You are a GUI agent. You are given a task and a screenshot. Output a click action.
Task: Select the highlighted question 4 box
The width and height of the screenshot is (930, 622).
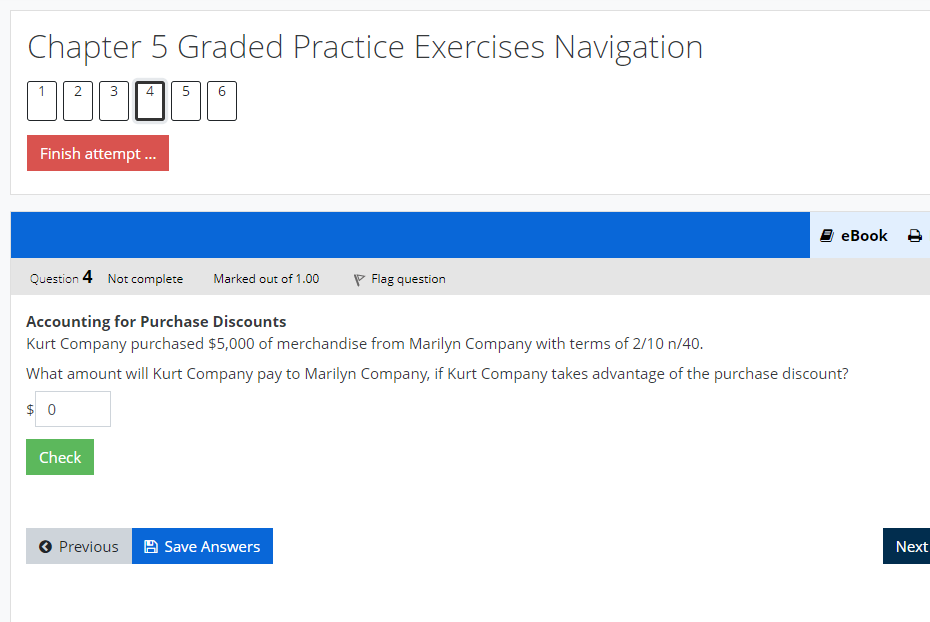pyautogui.click(x=149, y=100)
